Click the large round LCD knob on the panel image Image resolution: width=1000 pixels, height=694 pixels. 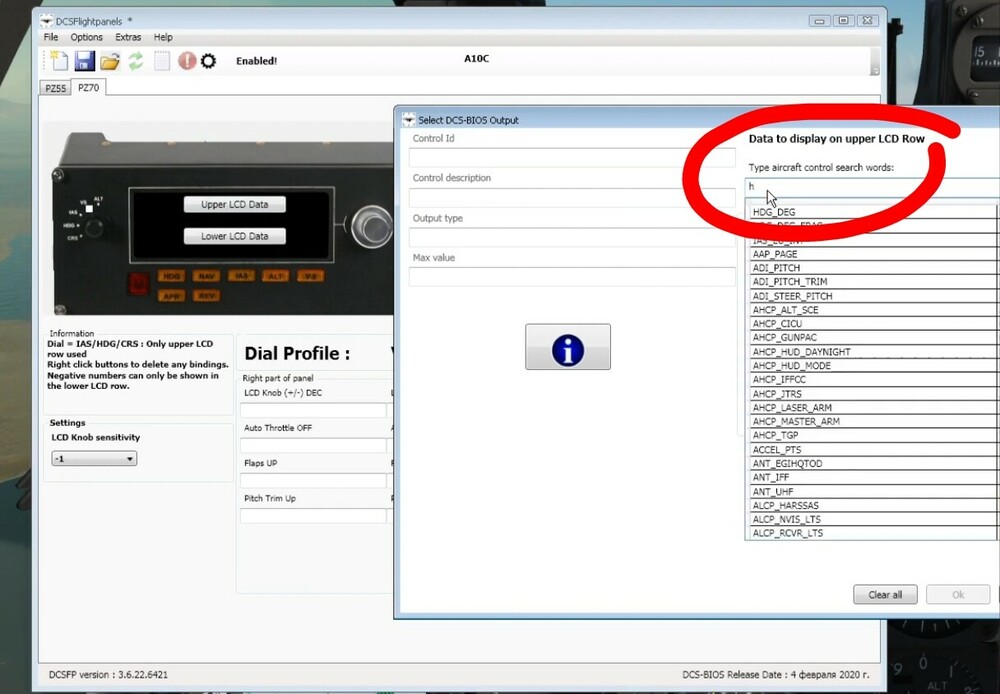tap(371, 226)
